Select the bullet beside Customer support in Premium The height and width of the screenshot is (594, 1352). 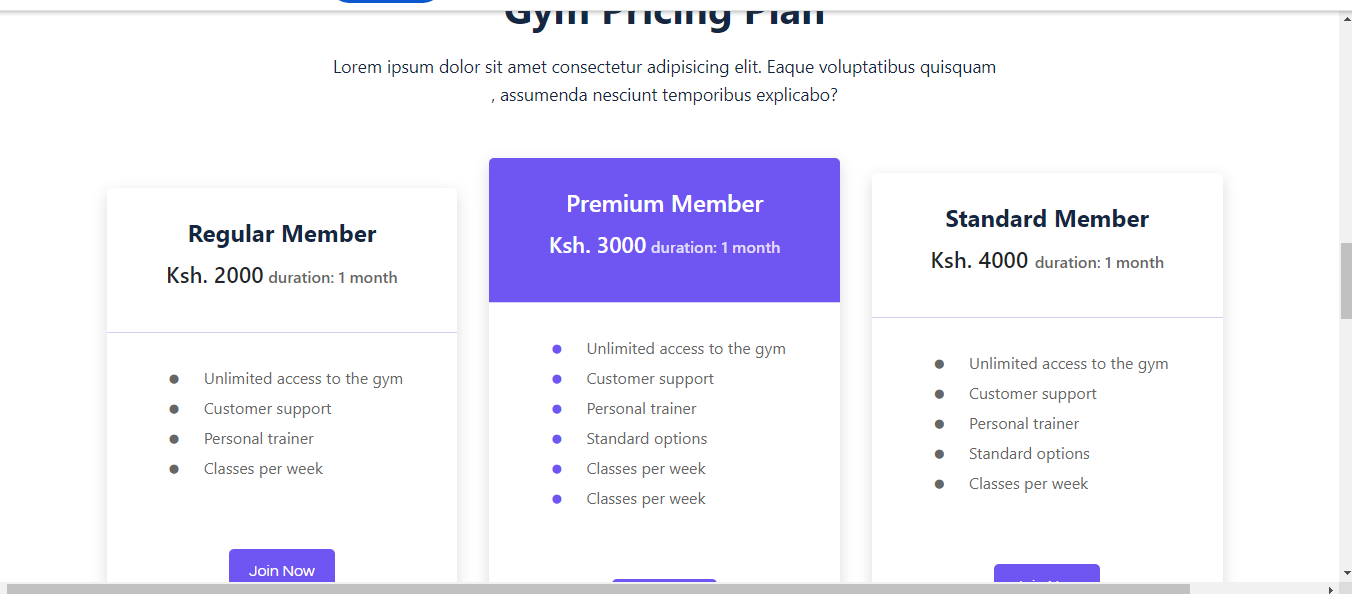[x=556, y=378]
